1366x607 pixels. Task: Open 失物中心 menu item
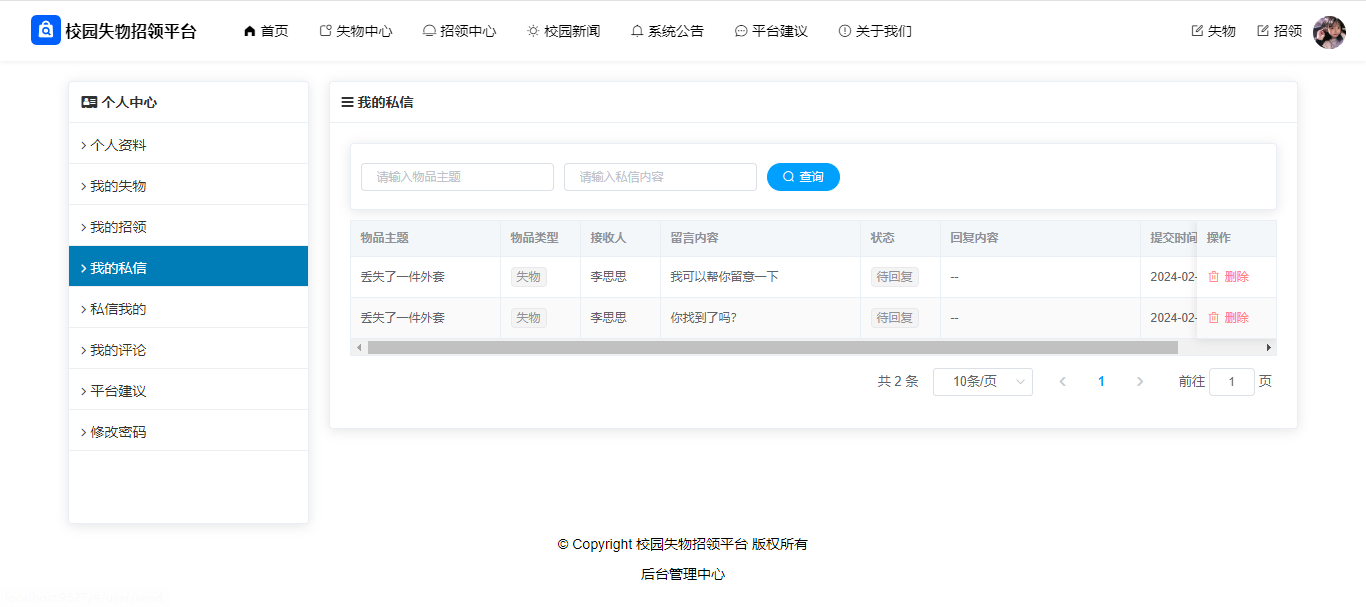click(356, 31)
